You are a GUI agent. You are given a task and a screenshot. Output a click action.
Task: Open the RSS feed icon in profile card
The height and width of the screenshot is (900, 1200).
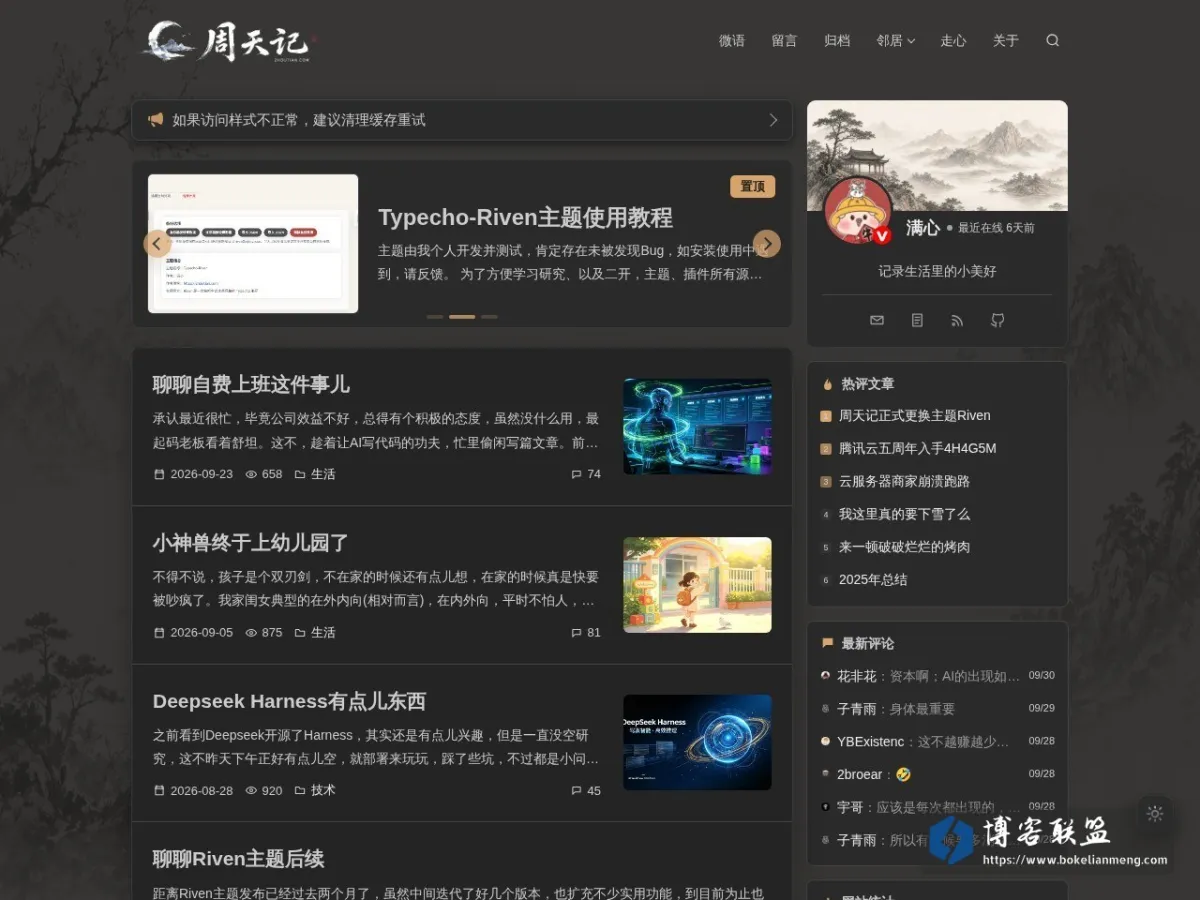[957, 321]
